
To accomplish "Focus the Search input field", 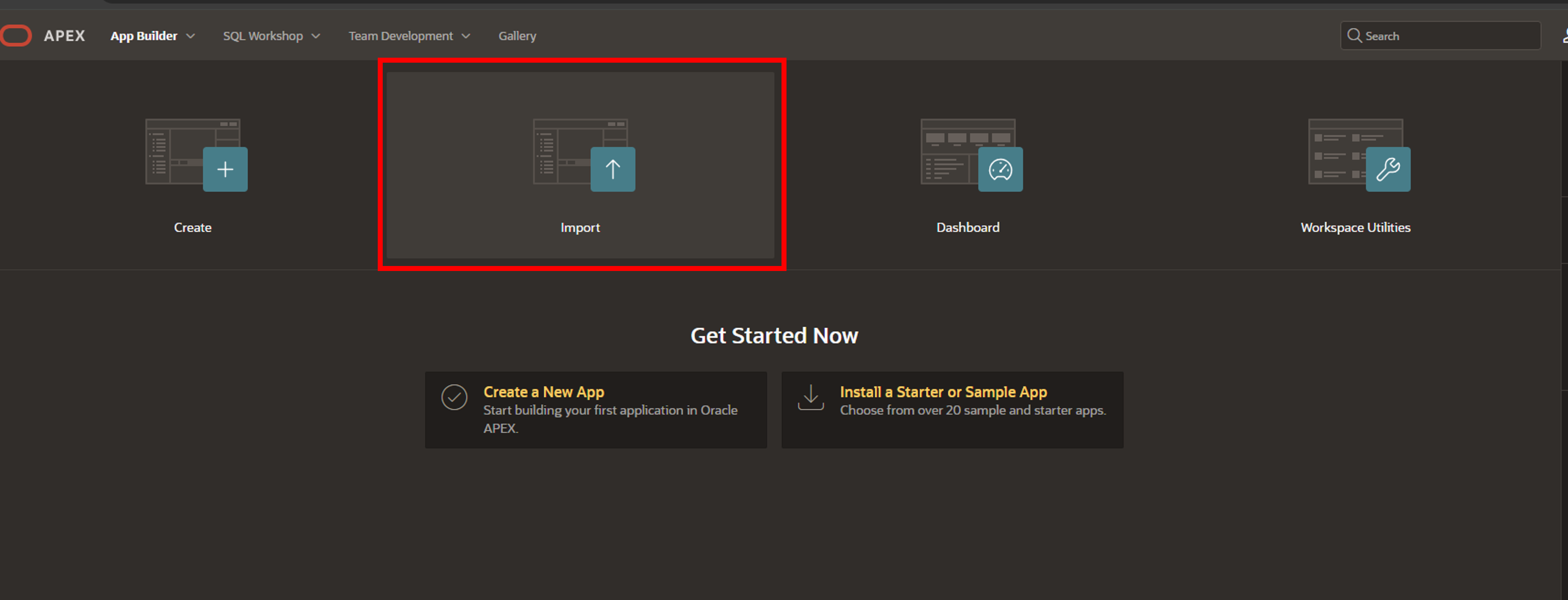I will click(1449, 36).
